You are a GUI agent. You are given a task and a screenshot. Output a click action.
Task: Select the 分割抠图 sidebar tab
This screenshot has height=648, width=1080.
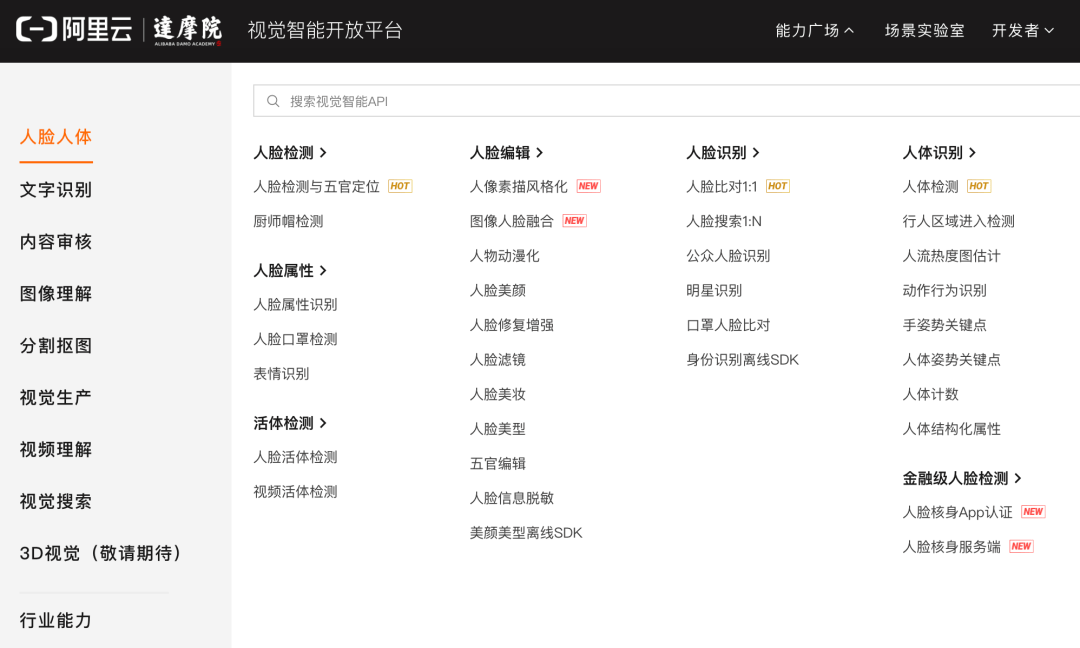[56, 345]
